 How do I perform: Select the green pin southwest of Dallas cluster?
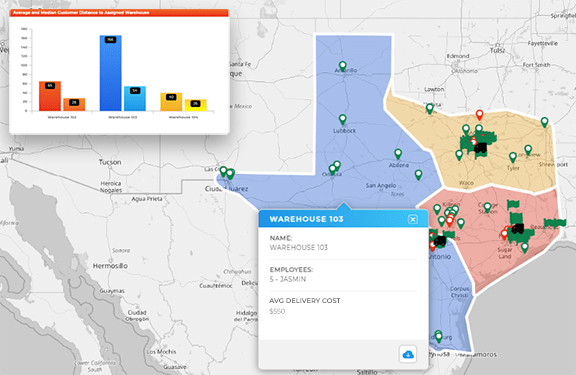[459, 155]
